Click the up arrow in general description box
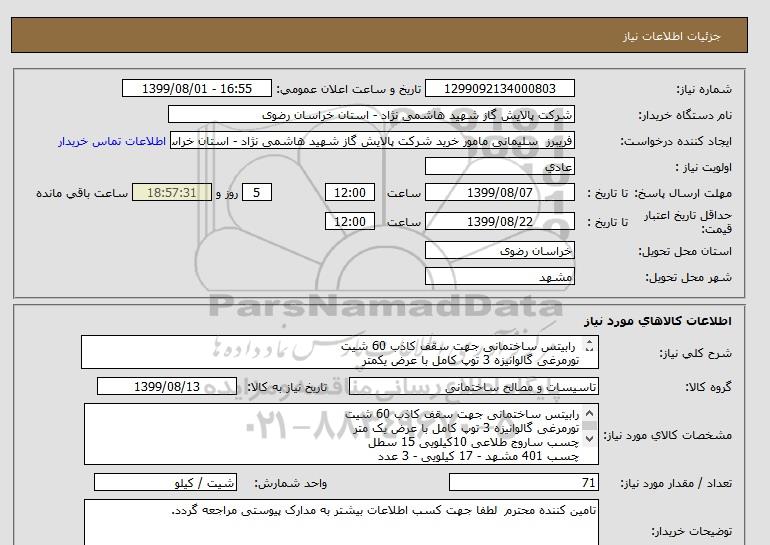The height and width of the screenshot is (545, 770). coord(587,344)
